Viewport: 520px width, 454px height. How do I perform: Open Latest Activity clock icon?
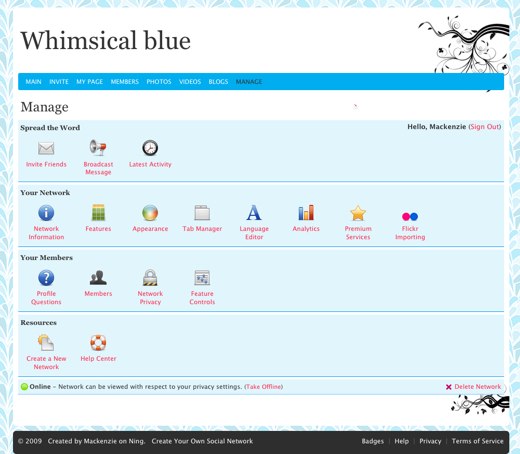click(x=150, y=148)
